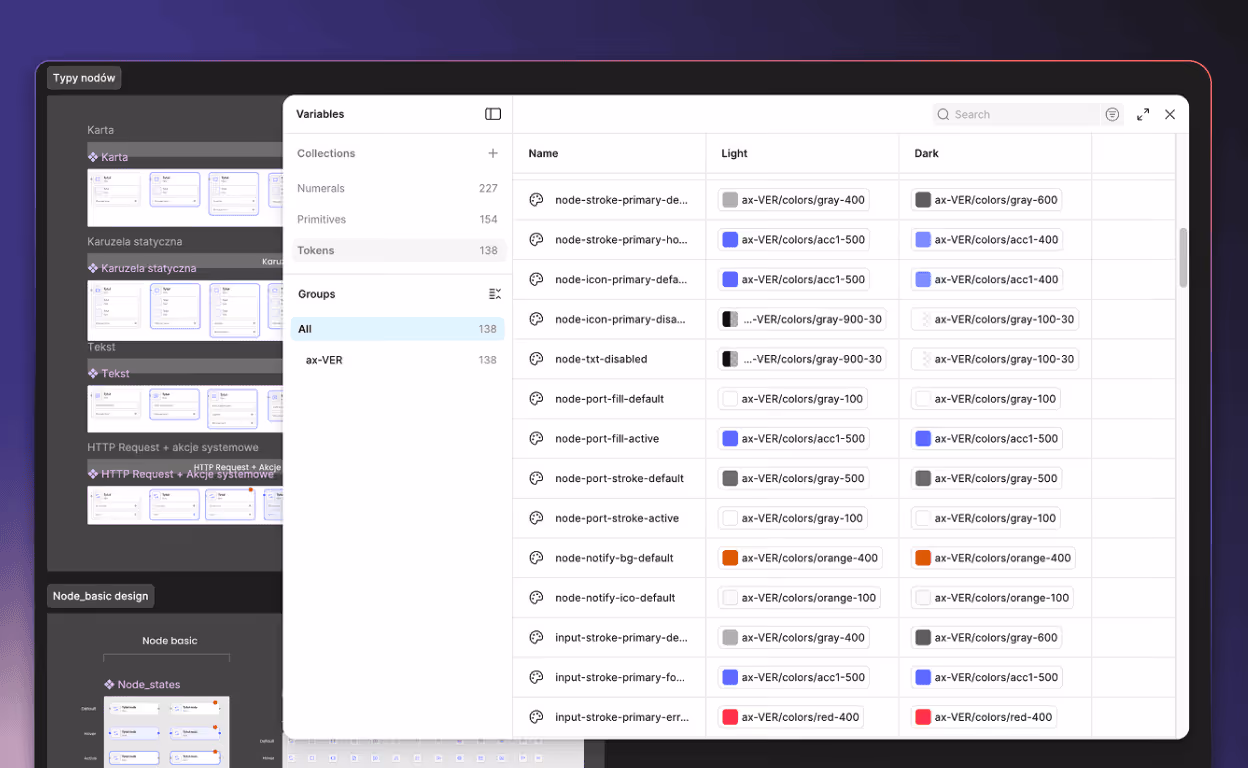The width and height of the screenshot is (1248, 768).
Task: Click palette icon of node-notify-ico-default row
Action: coord(536,598)
